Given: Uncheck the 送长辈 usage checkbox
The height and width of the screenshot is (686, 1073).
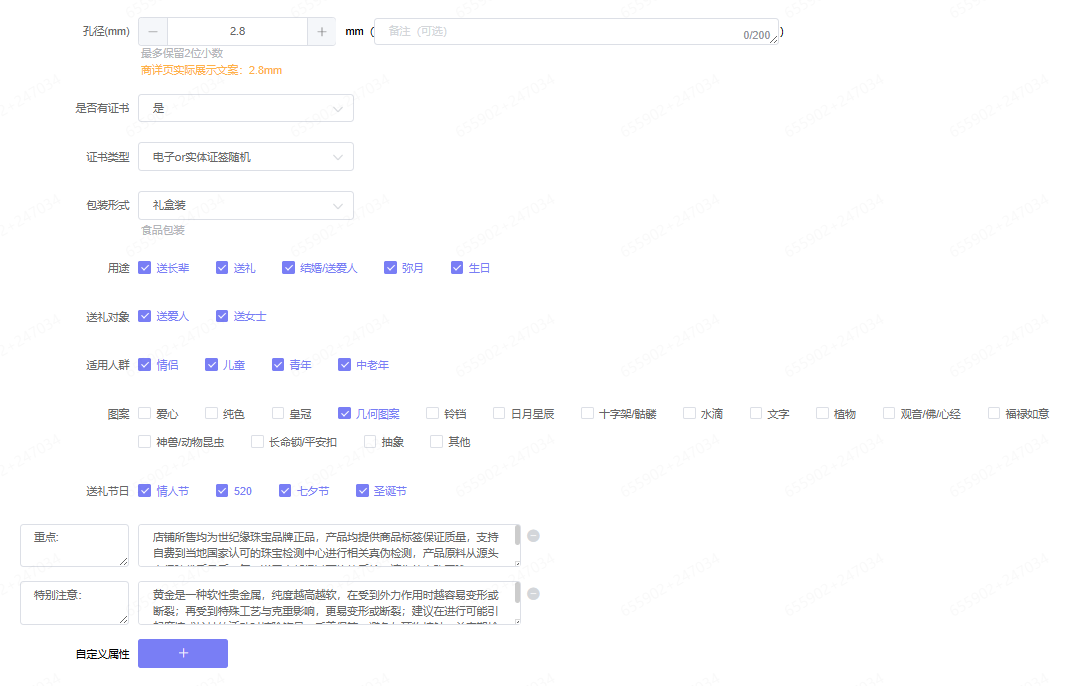Looking at the screenshot, I should [x=145, y=268].
